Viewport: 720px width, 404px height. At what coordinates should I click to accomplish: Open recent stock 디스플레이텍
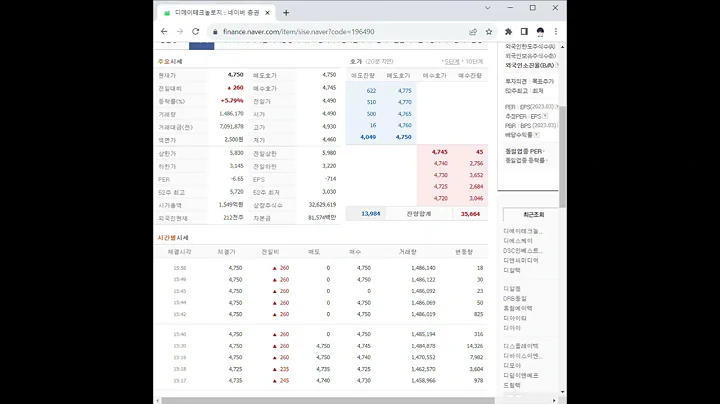[x=521, y=346]
